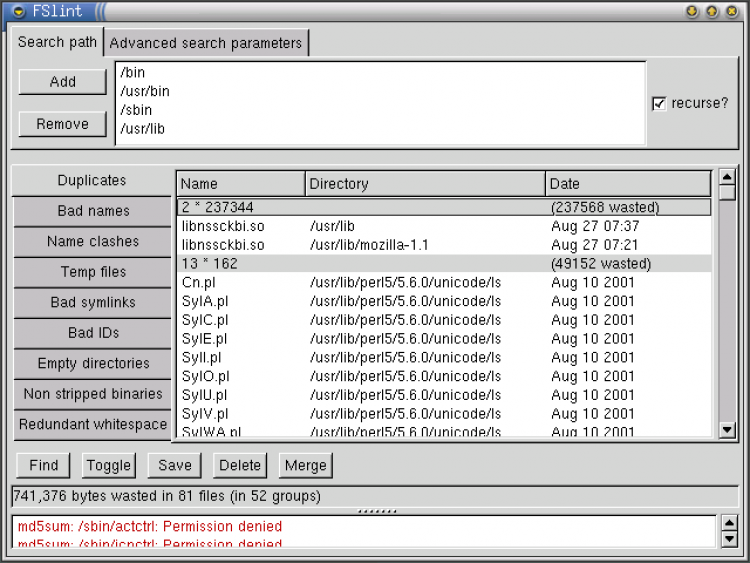Click the scroll up arrow of results list
Screen dimensions: 750x563
pos(727,177)
